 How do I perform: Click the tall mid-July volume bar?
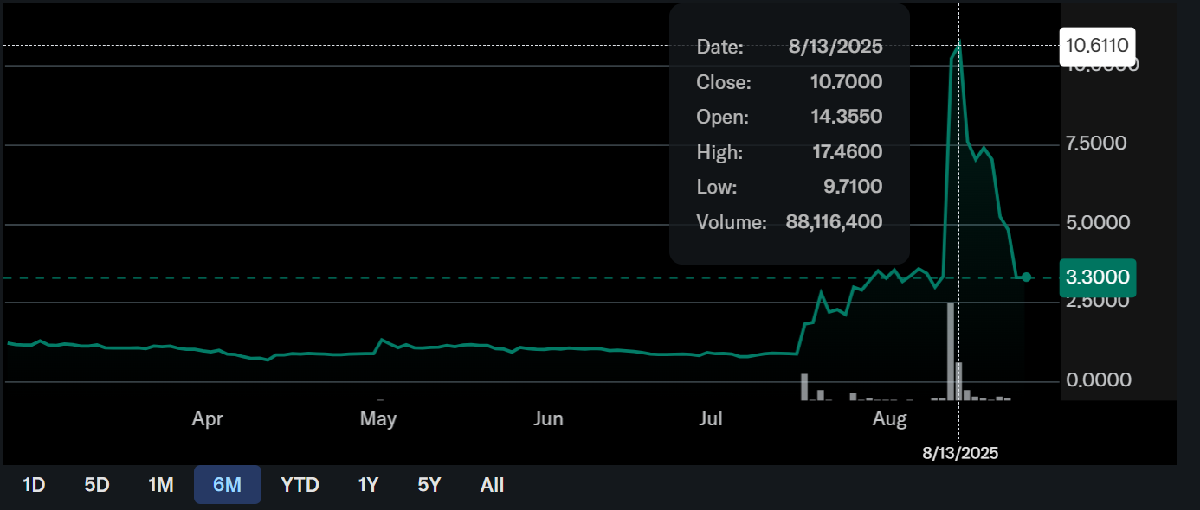[x=804, y=386]
